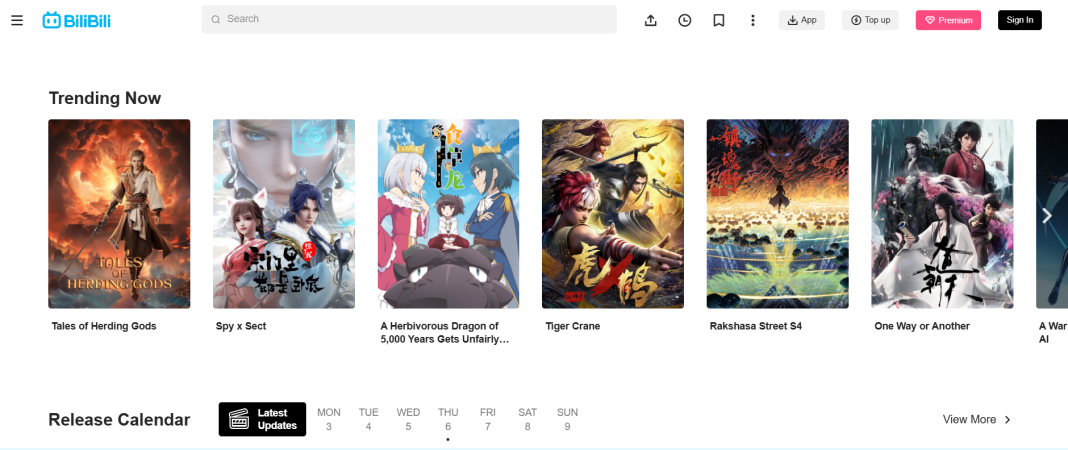Expand View More in Release Calendar
The height and width of the screenshot is (450, 1068).
977,419
